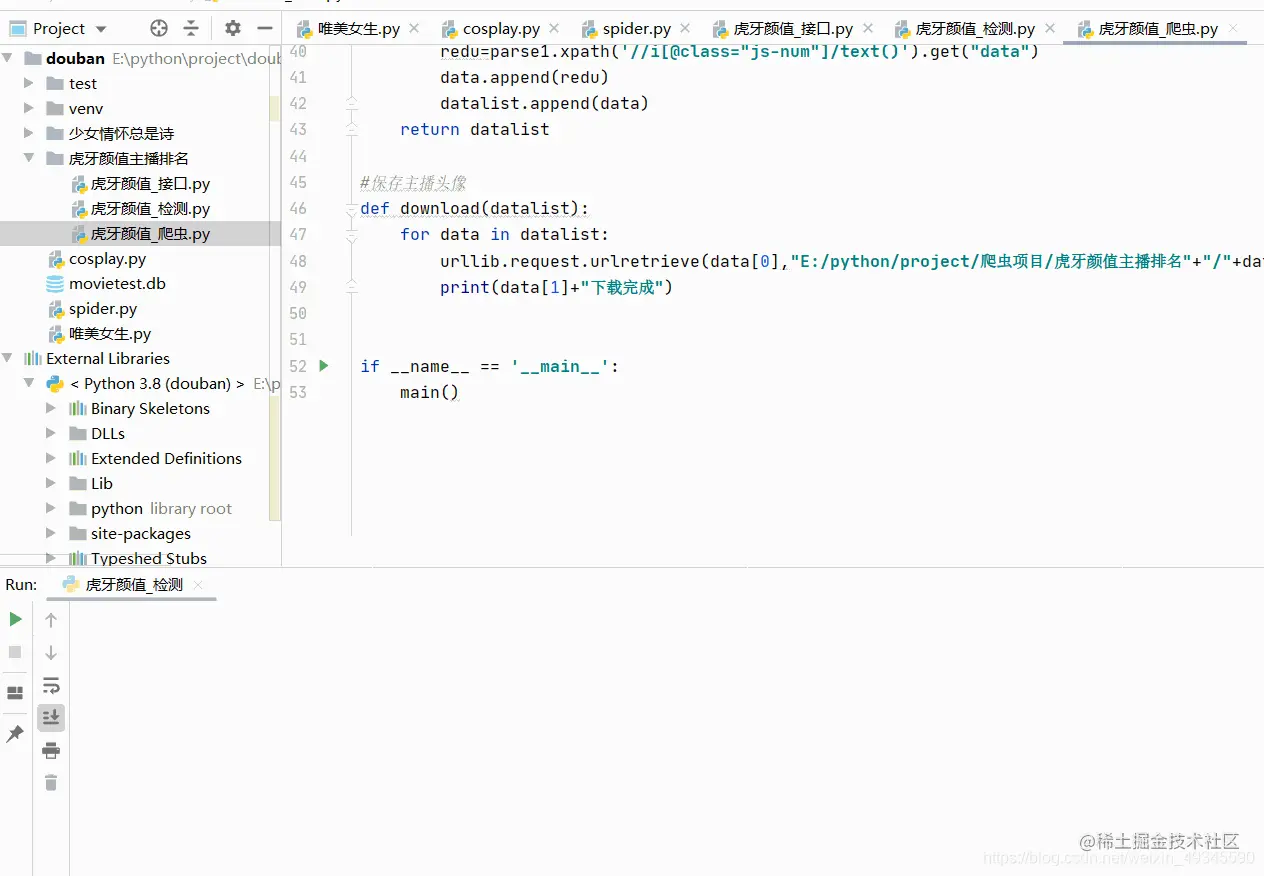Expand the python library root node

[51, 508]
